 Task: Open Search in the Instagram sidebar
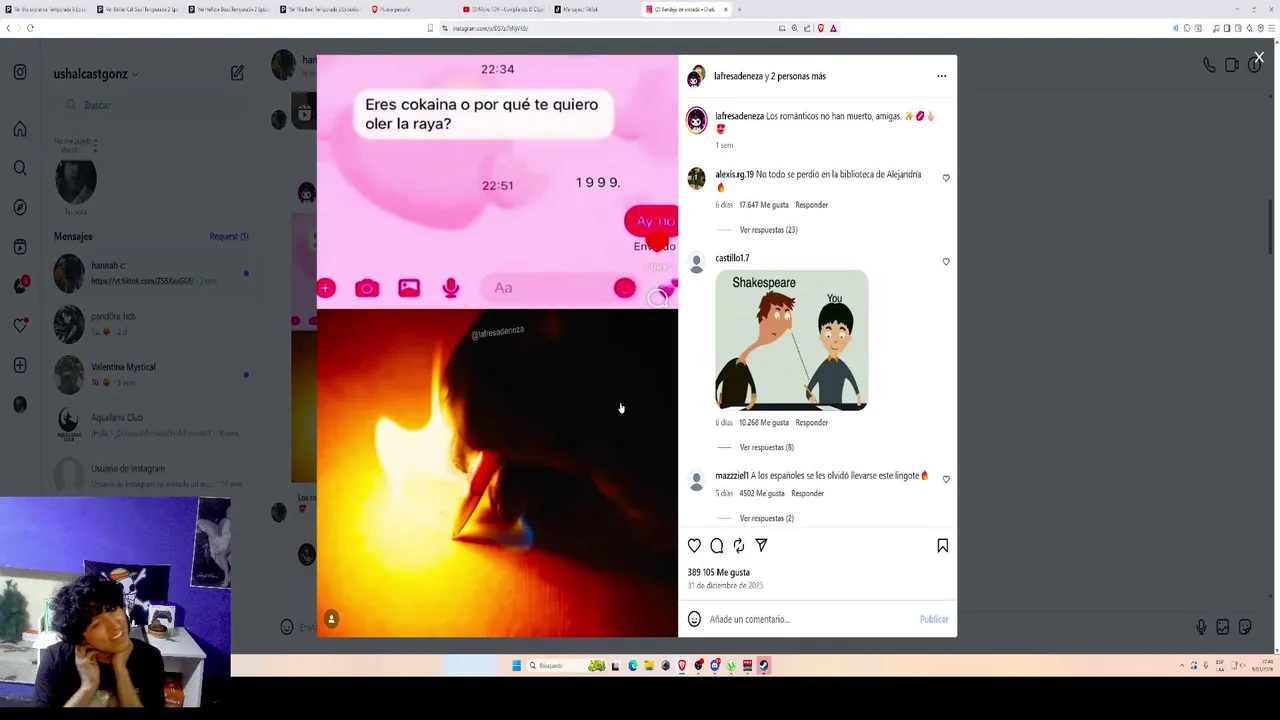tap(20, 168)
